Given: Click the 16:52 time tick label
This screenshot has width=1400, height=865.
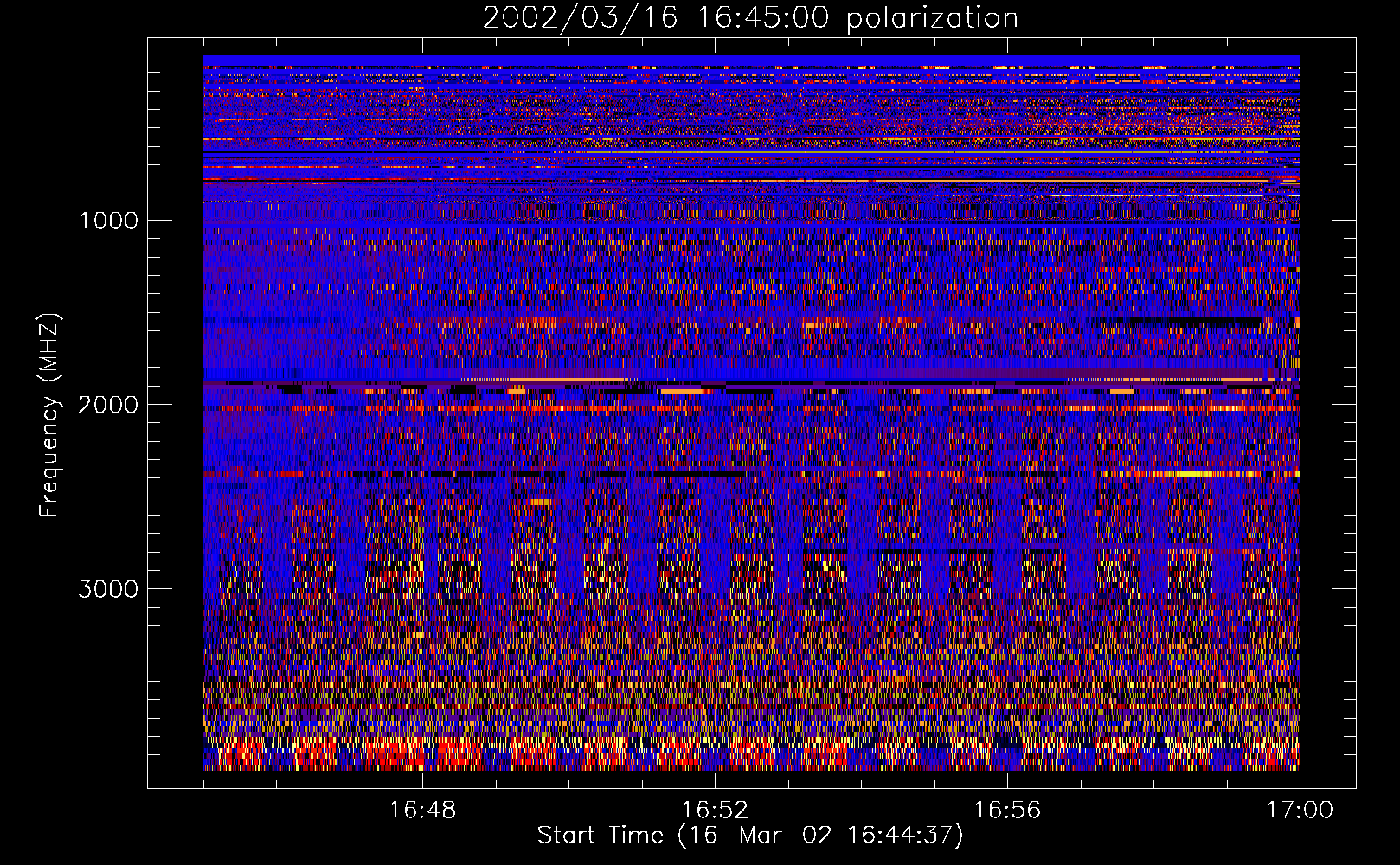Looking at the screenshot, I should (715, 811).
